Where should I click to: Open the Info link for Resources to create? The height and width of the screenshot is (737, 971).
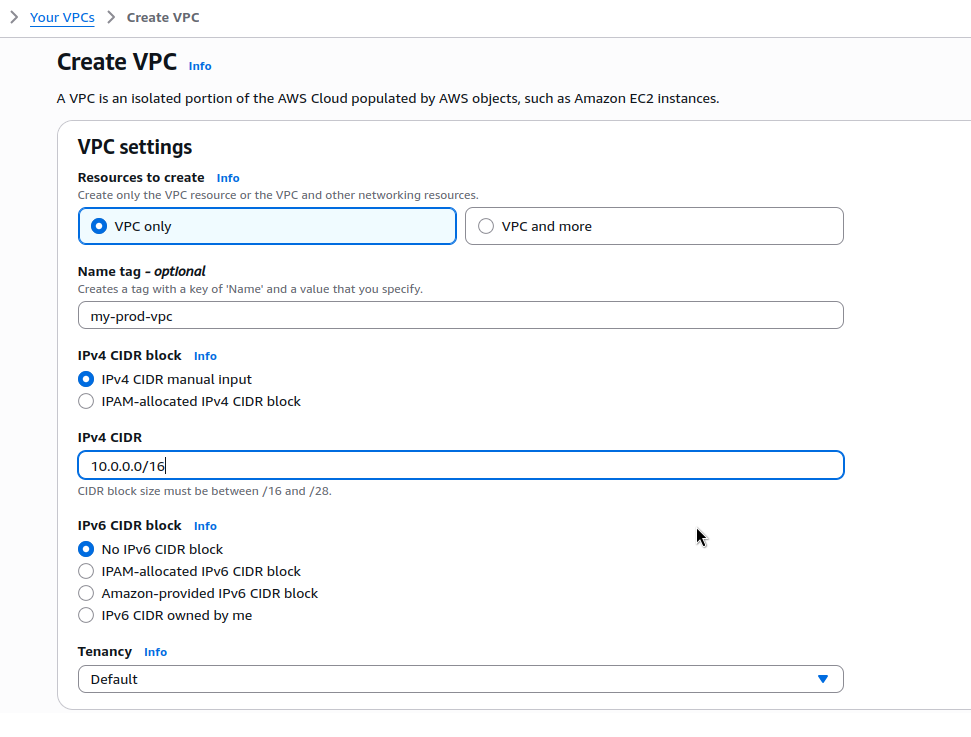coord(228,178)
